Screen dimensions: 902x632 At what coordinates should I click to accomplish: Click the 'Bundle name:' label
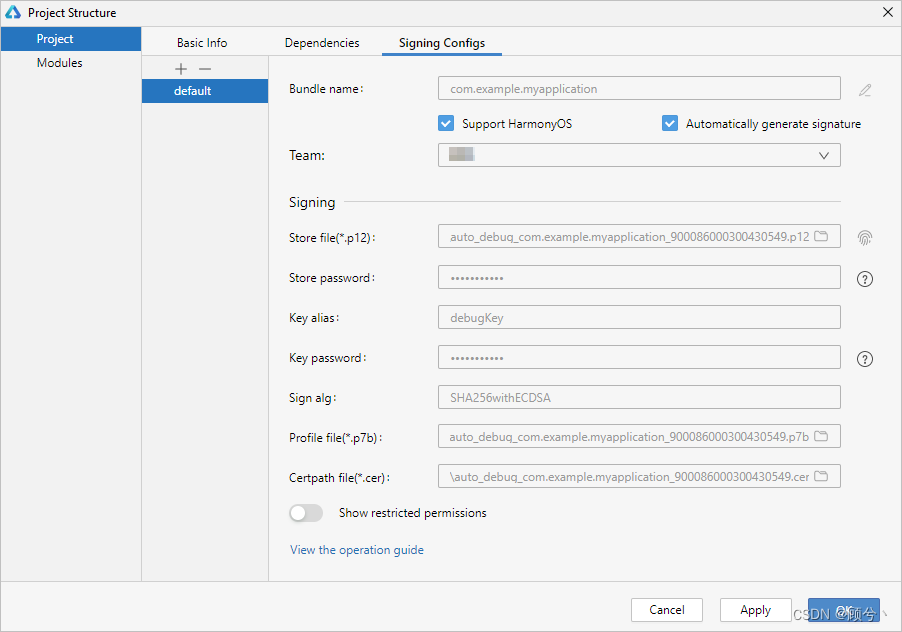pos(326,89)
